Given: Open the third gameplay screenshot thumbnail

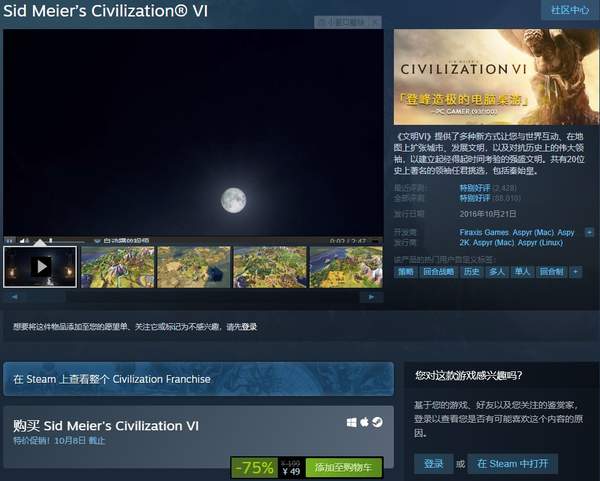Looking at the screenshot, I should (270, 267).
